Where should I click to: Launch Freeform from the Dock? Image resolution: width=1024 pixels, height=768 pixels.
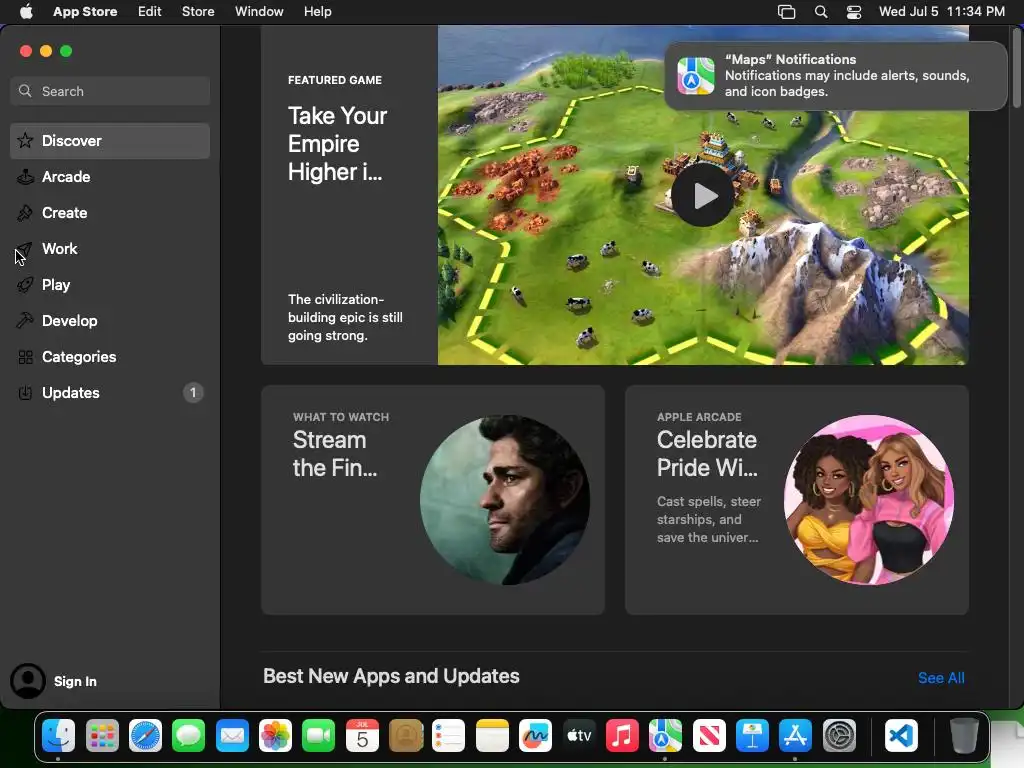tap(536, 736)
